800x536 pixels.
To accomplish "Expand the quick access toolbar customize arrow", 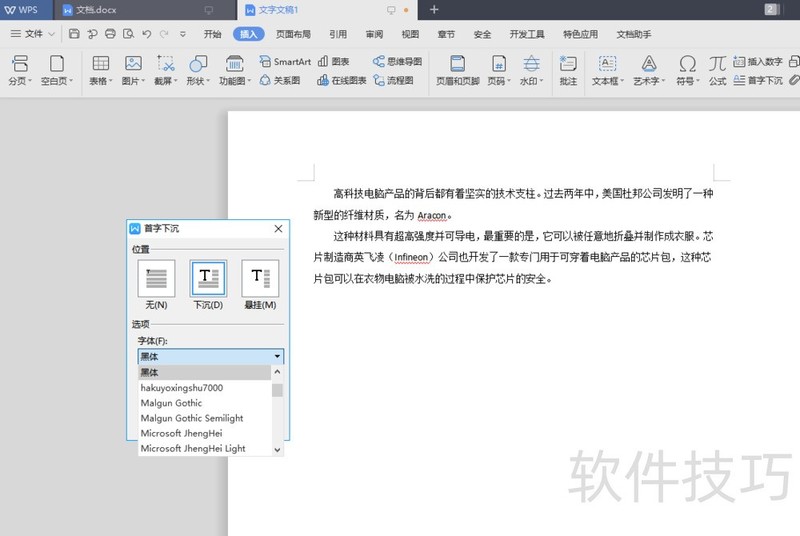I will (x=183, y=34).
